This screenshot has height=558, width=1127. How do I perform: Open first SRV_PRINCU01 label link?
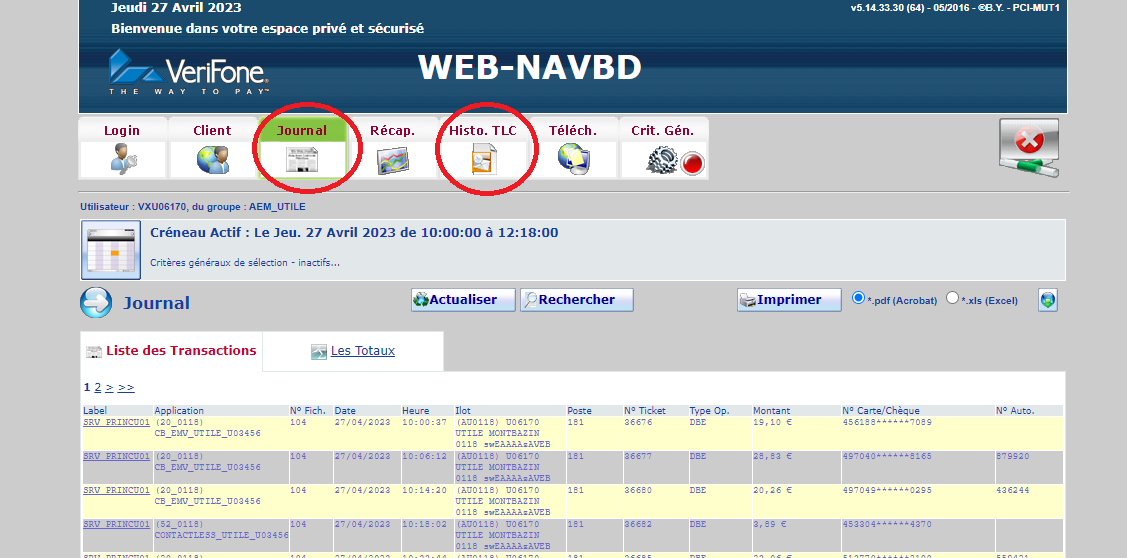pyautogui.click(x=116, y=423)
